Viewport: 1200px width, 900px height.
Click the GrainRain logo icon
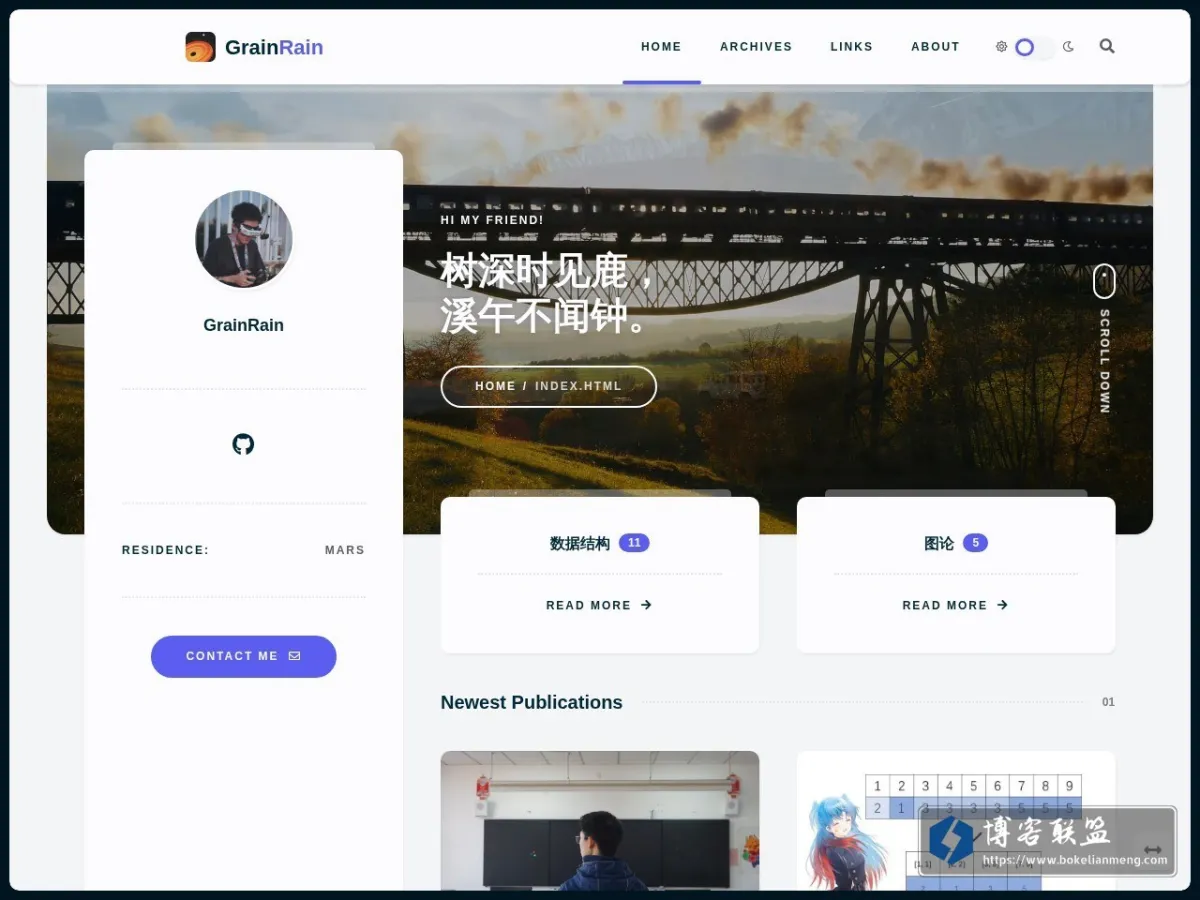pos(201,47)
